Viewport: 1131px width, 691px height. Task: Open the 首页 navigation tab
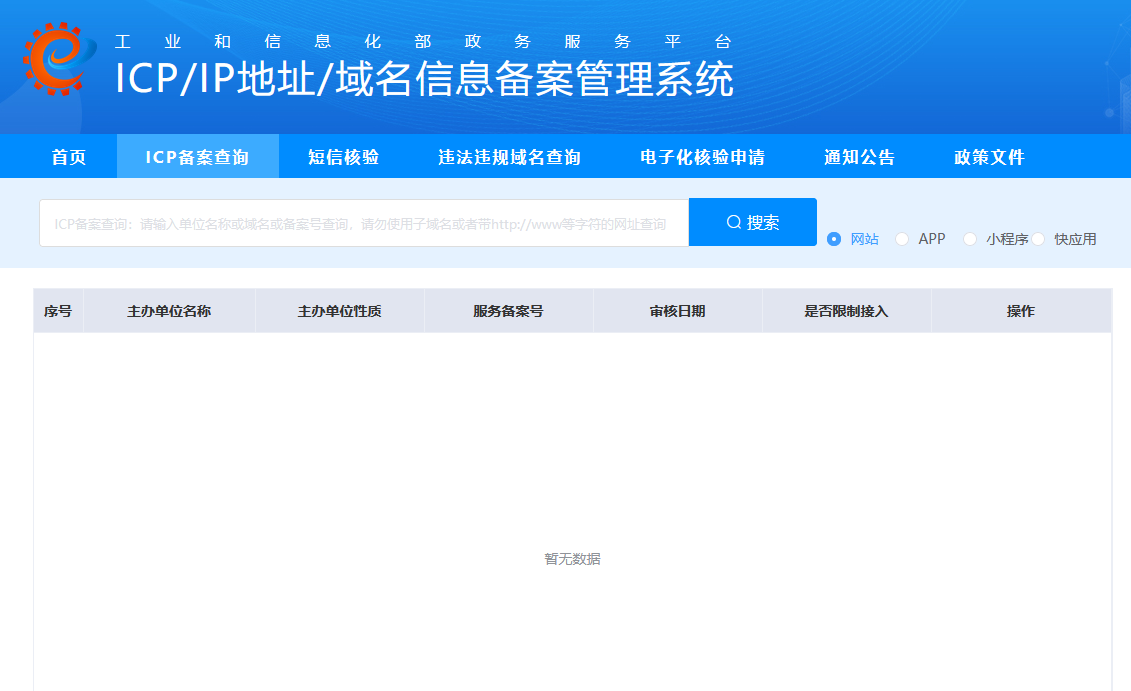[69, 157]
